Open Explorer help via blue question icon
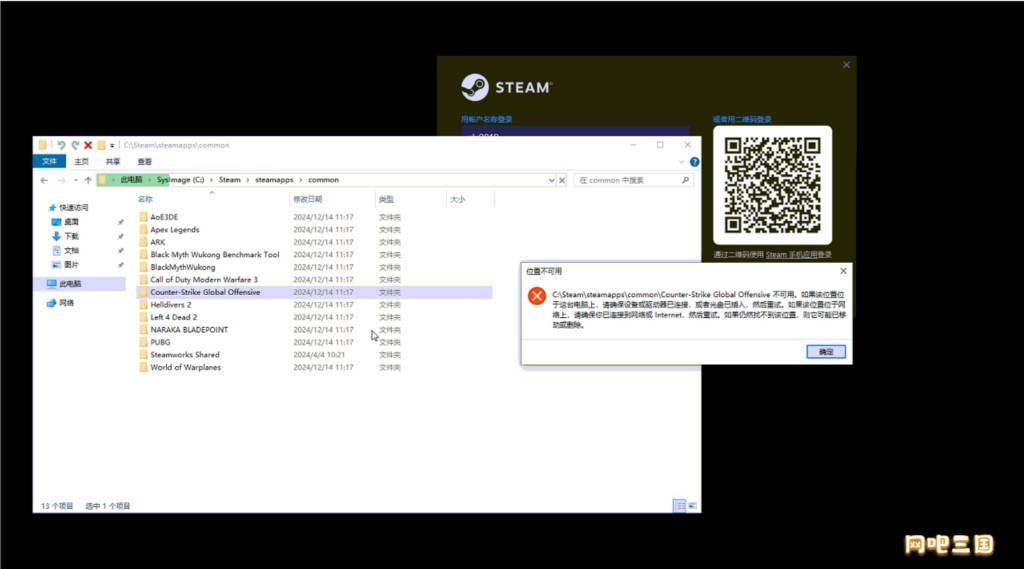 click(694, 161)
